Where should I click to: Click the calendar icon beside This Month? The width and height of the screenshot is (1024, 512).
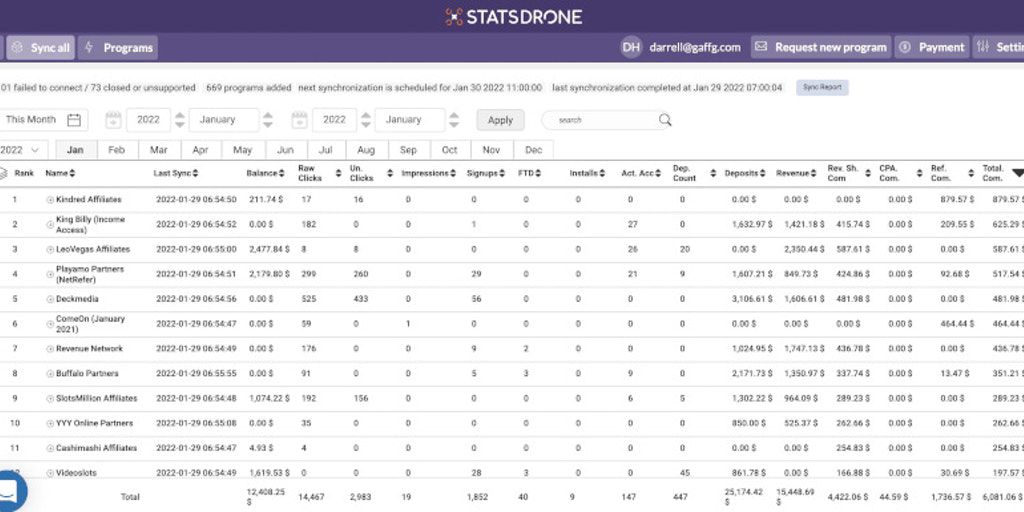[74, 120]
